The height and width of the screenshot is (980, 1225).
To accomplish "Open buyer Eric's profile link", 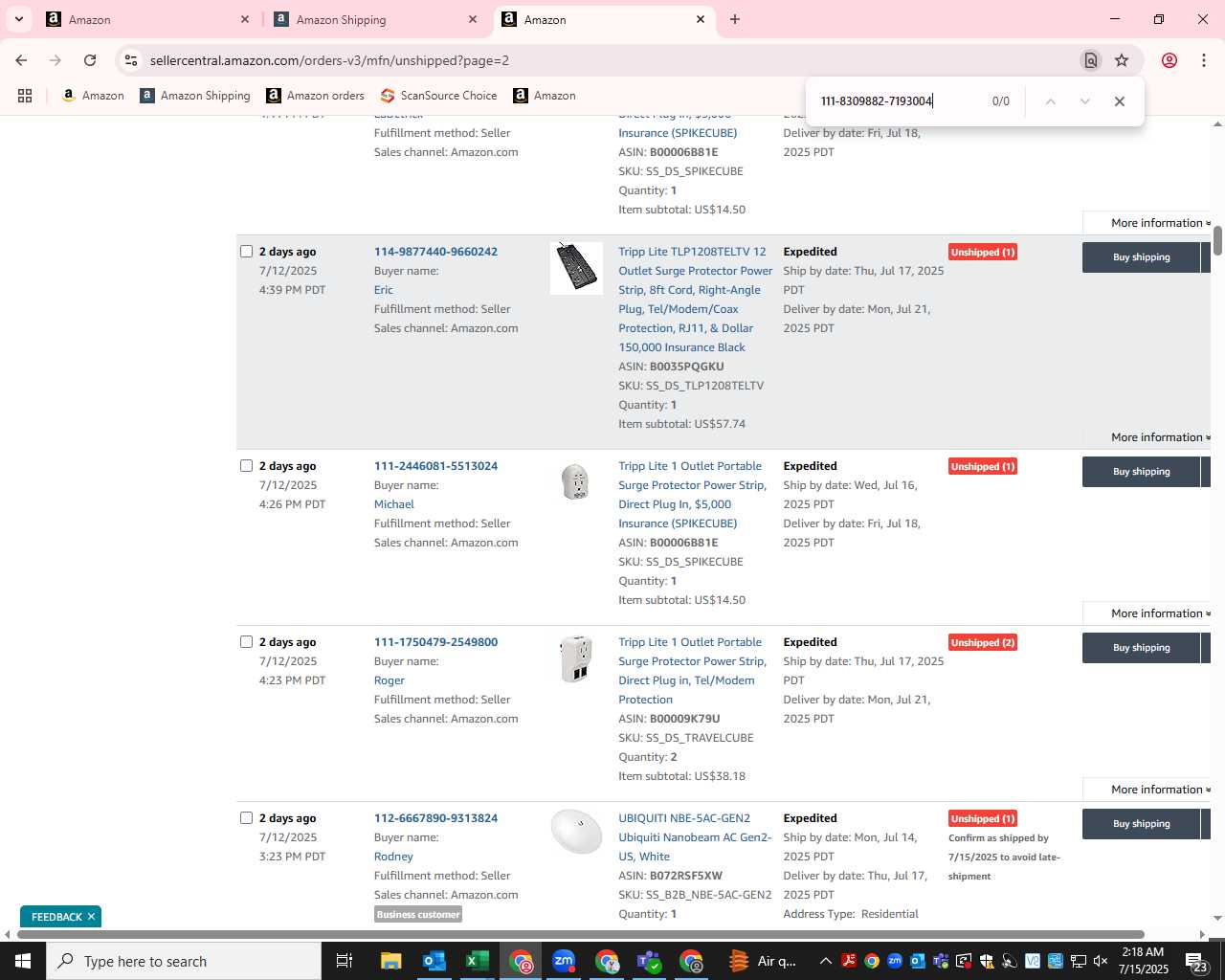I will [x=384, y=290].
